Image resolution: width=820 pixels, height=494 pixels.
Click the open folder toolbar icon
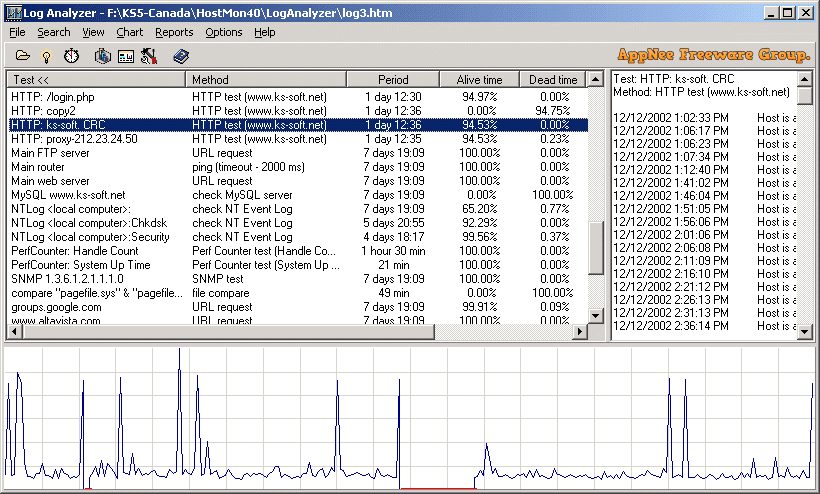[22, 55]
